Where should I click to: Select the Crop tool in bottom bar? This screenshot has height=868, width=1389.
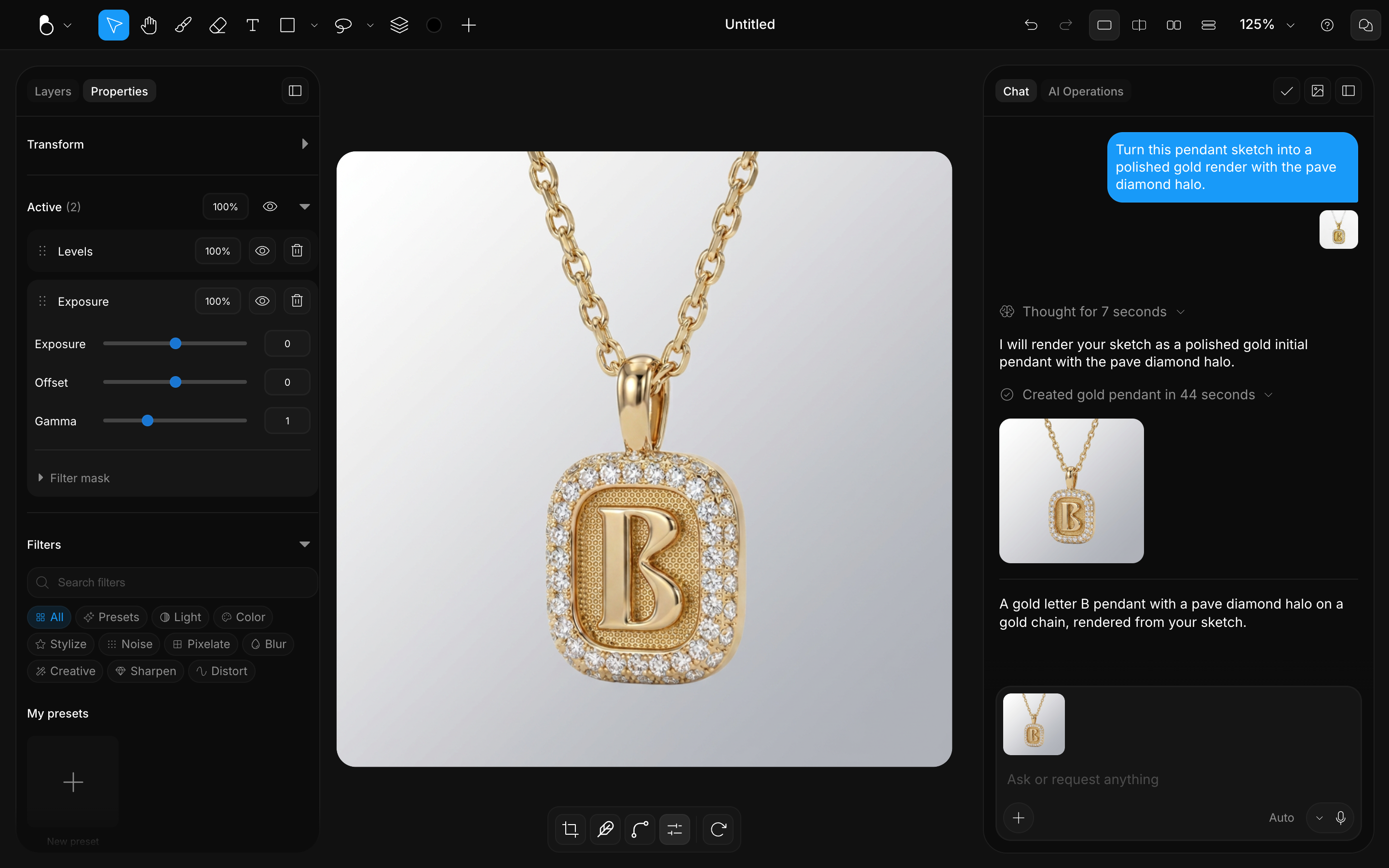(571, 829)
